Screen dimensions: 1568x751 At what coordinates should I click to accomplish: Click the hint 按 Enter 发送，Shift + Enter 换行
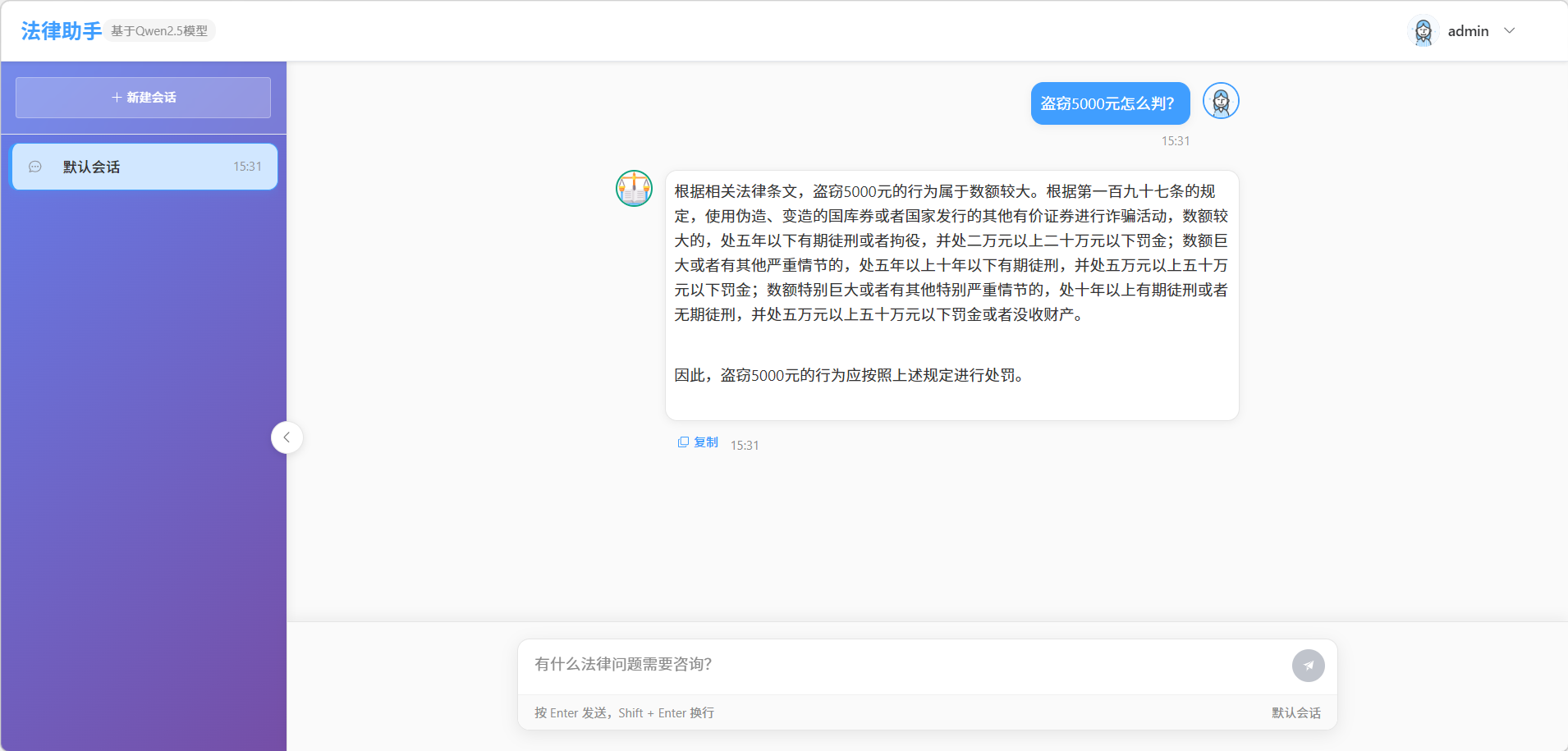click(624, 713)
